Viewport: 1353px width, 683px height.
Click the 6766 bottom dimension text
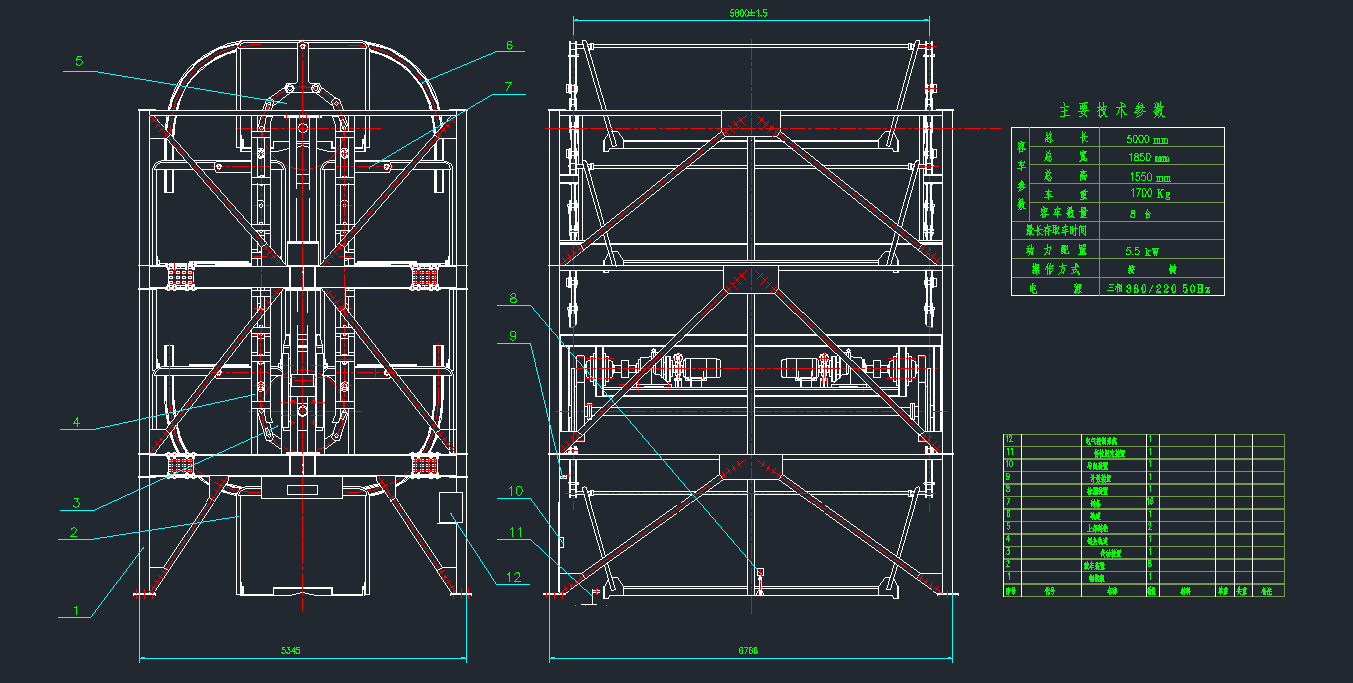(748, 651)
